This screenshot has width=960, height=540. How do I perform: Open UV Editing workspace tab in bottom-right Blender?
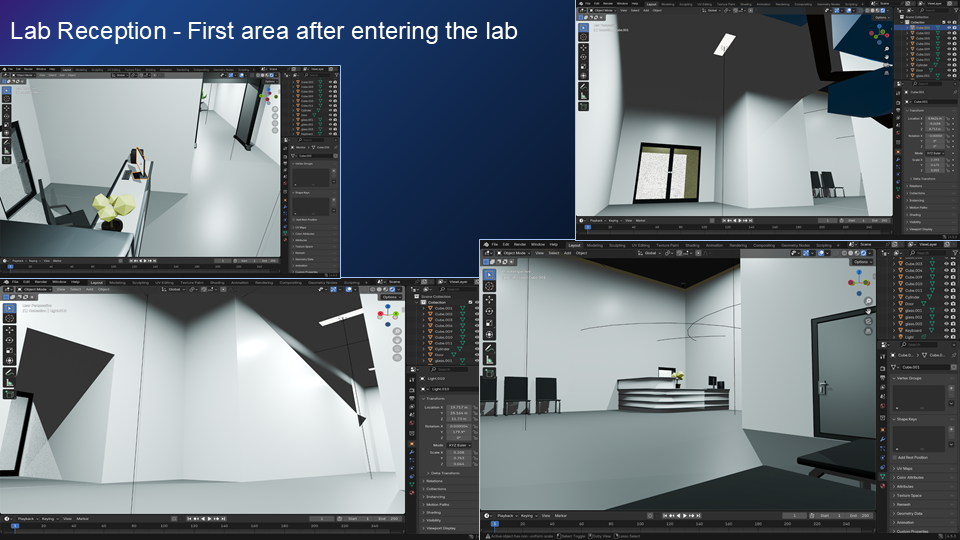click(x=640, y=246)
